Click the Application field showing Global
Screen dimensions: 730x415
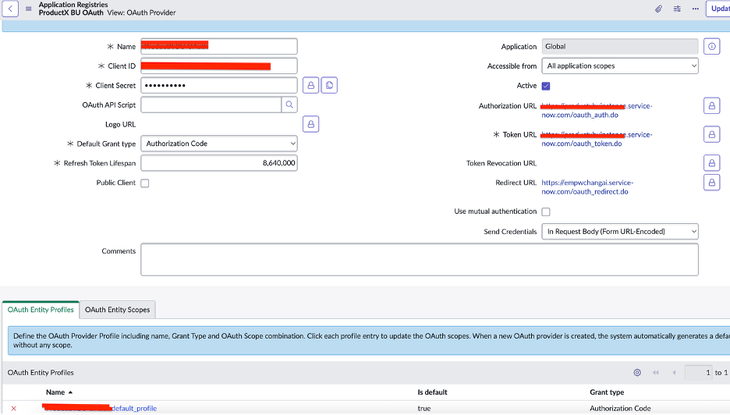[620, 46]
